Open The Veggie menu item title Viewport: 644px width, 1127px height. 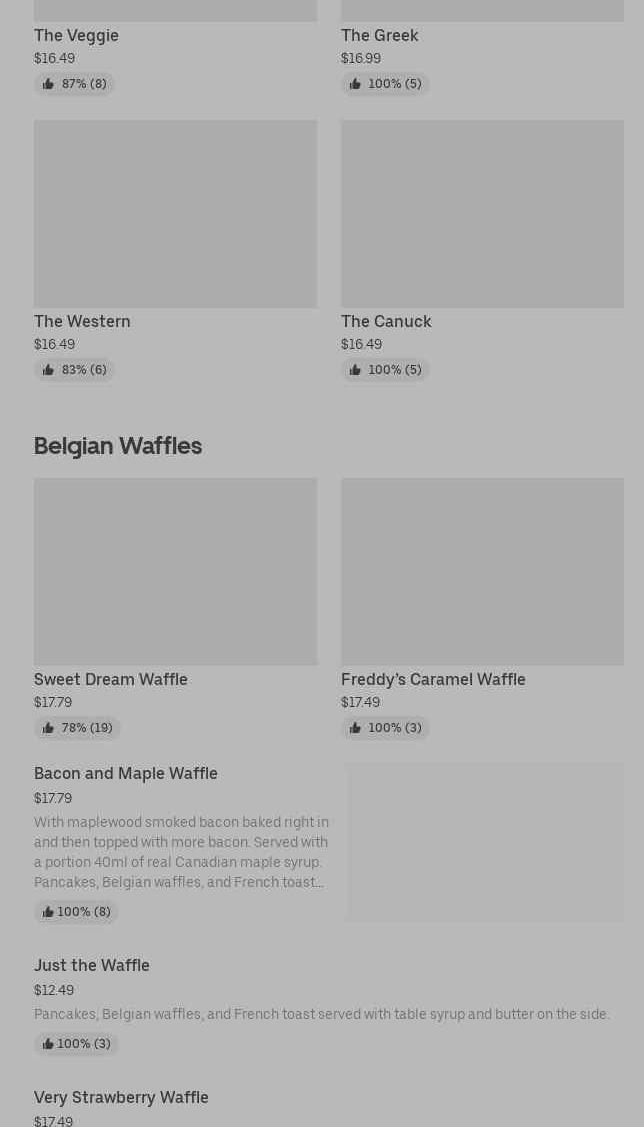[76, 35]
